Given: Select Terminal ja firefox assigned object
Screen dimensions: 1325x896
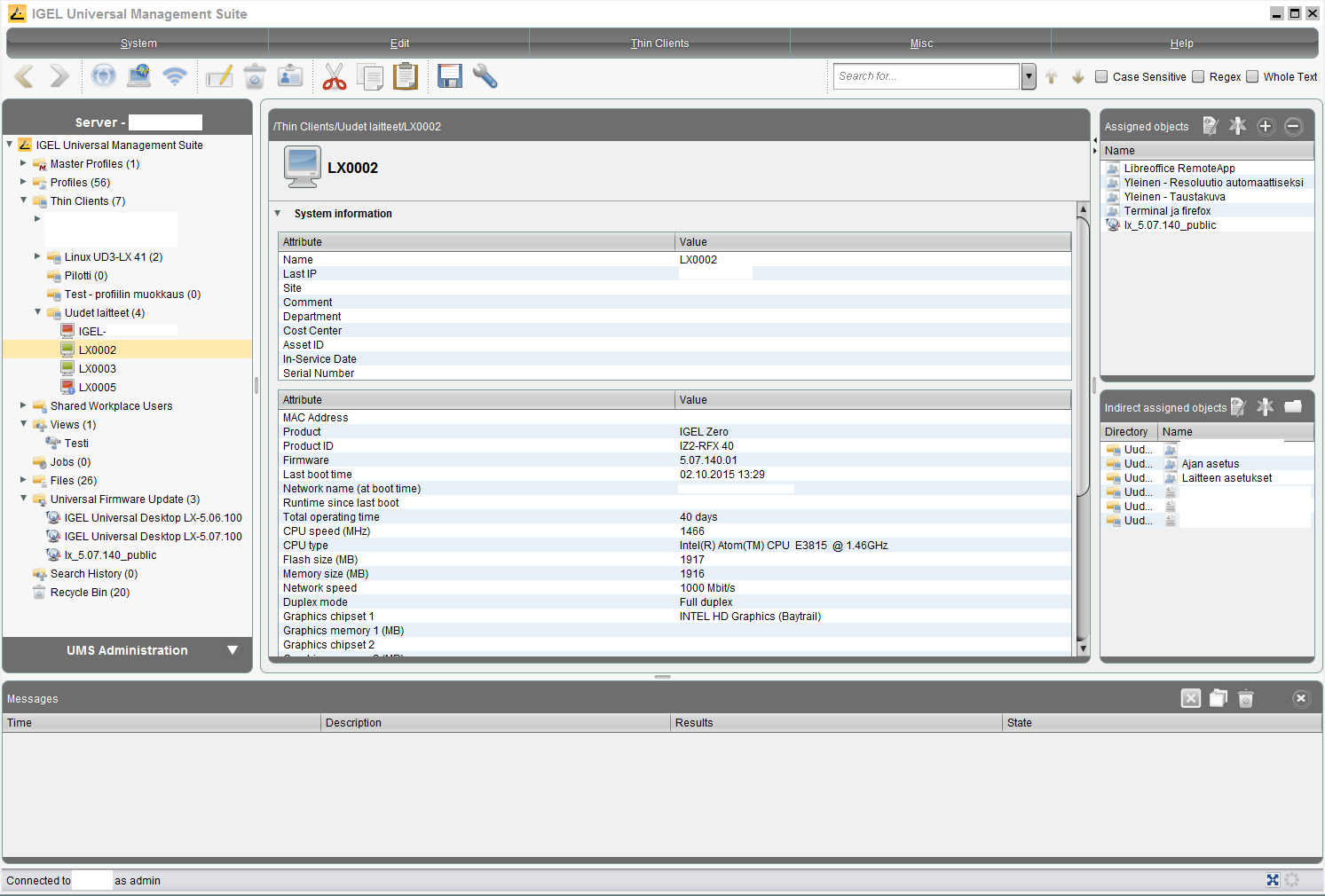Looking at the screenshot, I should point(1167,210).
